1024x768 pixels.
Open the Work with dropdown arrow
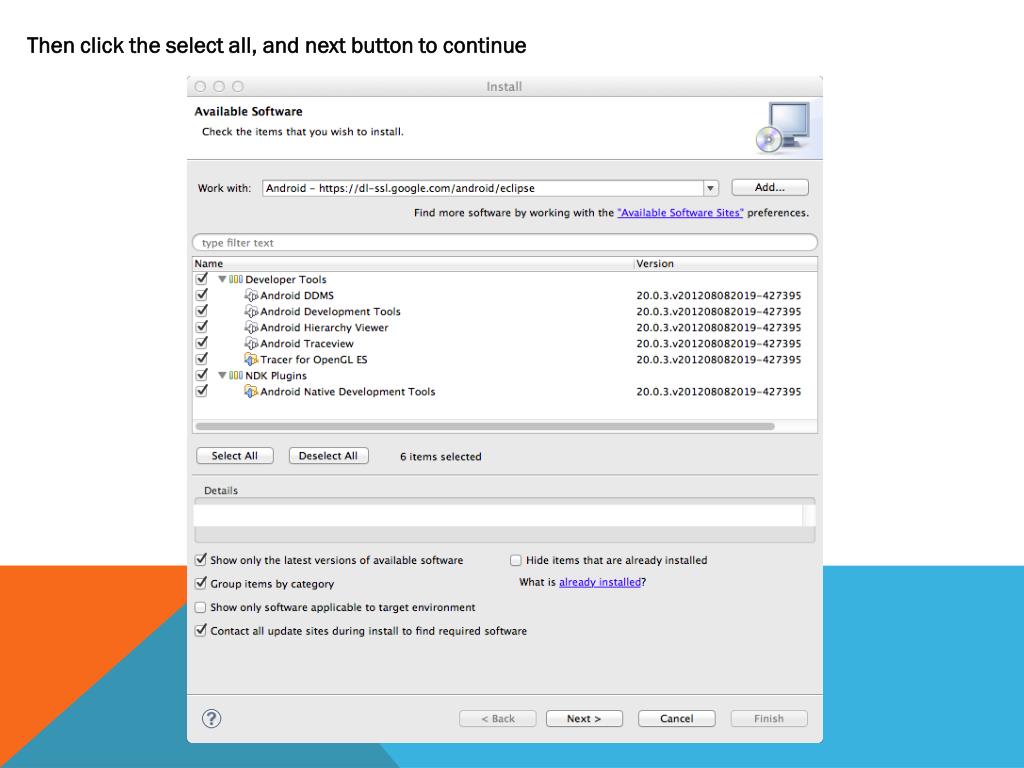coord(711,188)
